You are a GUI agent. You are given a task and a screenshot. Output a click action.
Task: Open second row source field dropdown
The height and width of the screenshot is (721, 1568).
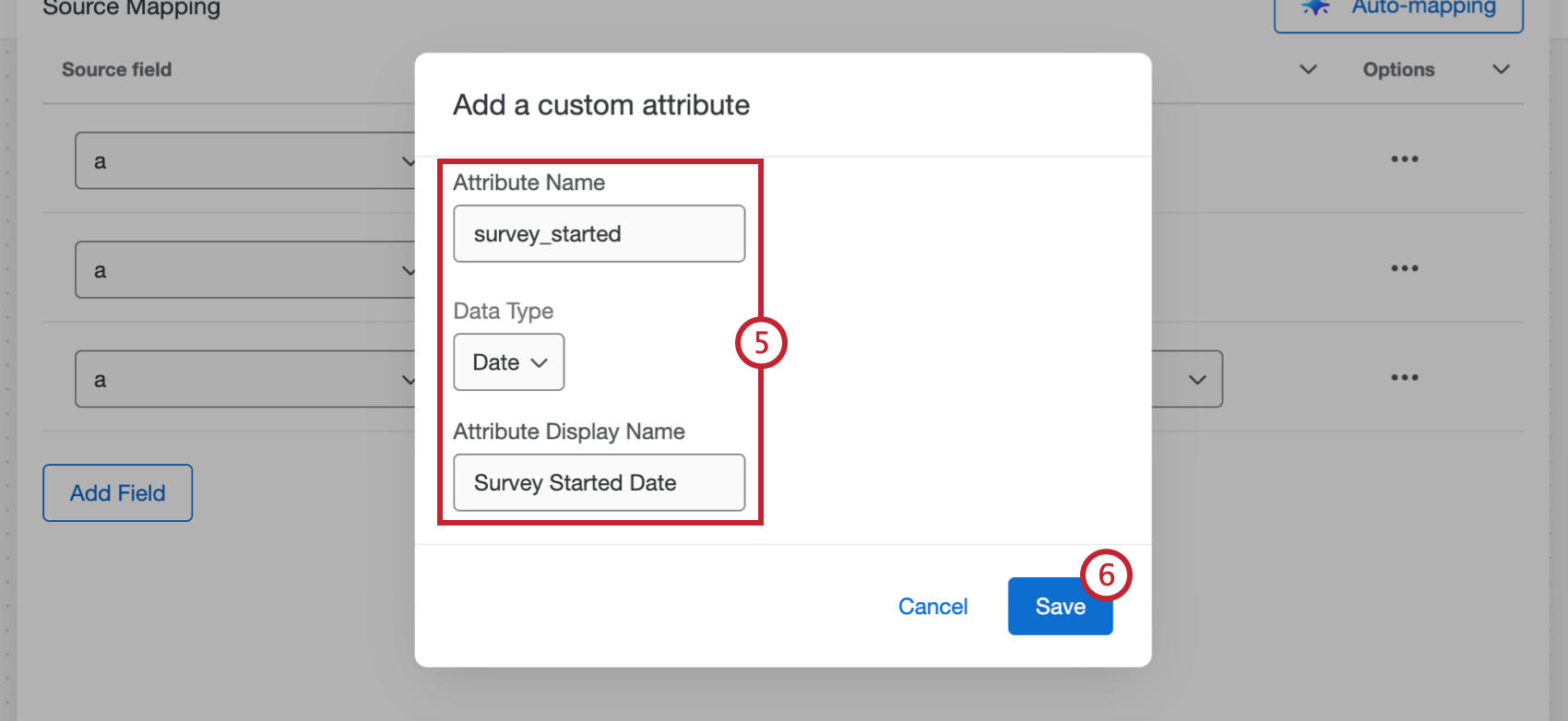pos(245,270)
